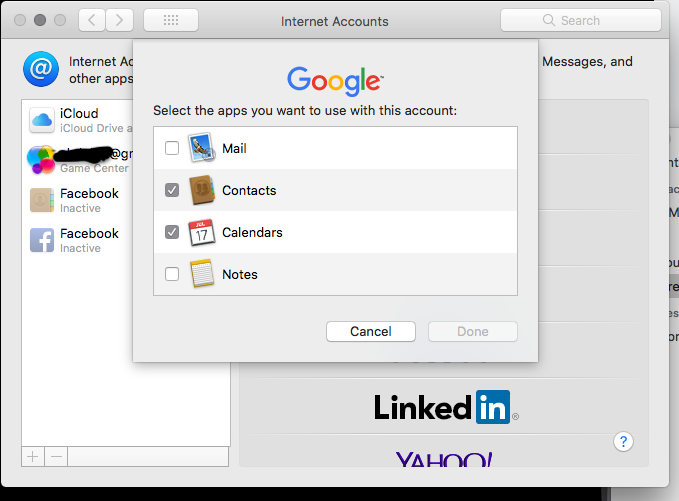Go back with the left arrow
679x501 pixels.
92,20
